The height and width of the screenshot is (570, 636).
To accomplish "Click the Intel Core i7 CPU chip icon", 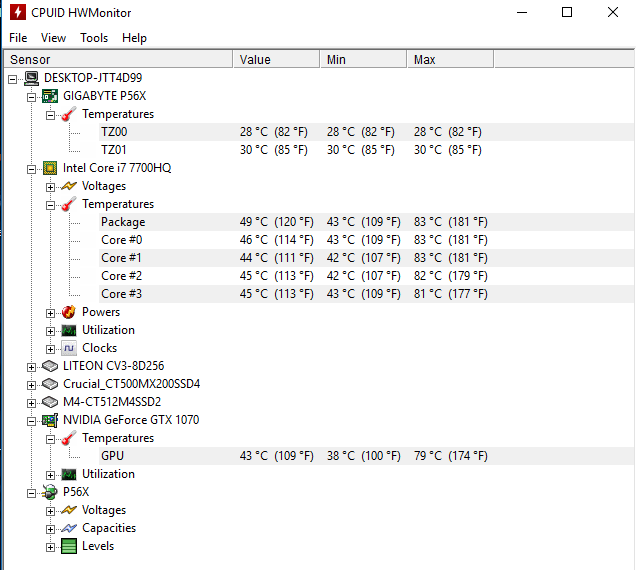I will coord(50,168).
